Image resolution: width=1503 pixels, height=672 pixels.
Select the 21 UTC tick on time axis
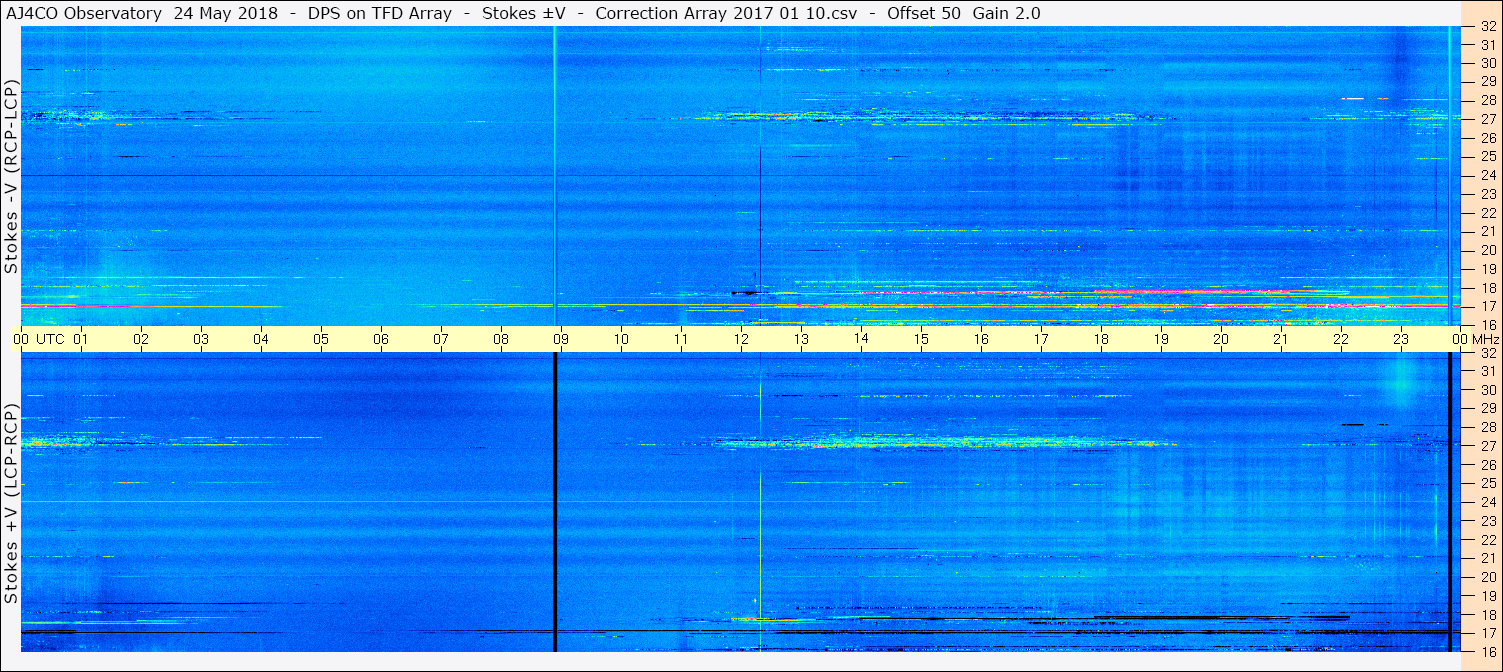[1281, 339]
